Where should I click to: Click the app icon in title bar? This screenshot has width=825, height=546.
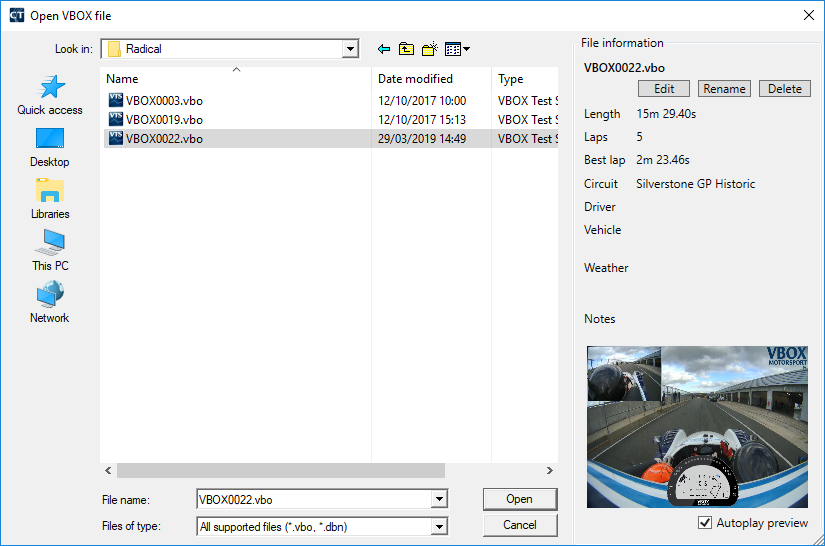click(16, 15)
